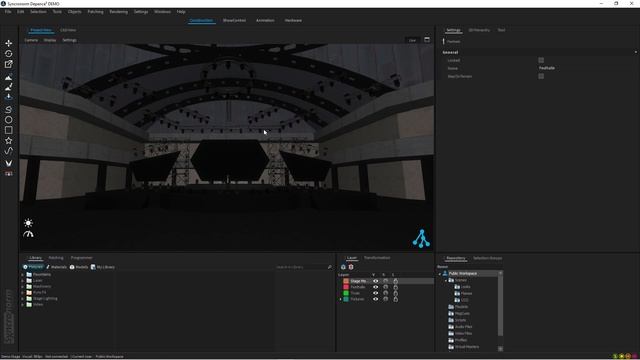This screenshot has width=640, height=360.
Task: Select the Square shape tool
Action: click(9, 130)
